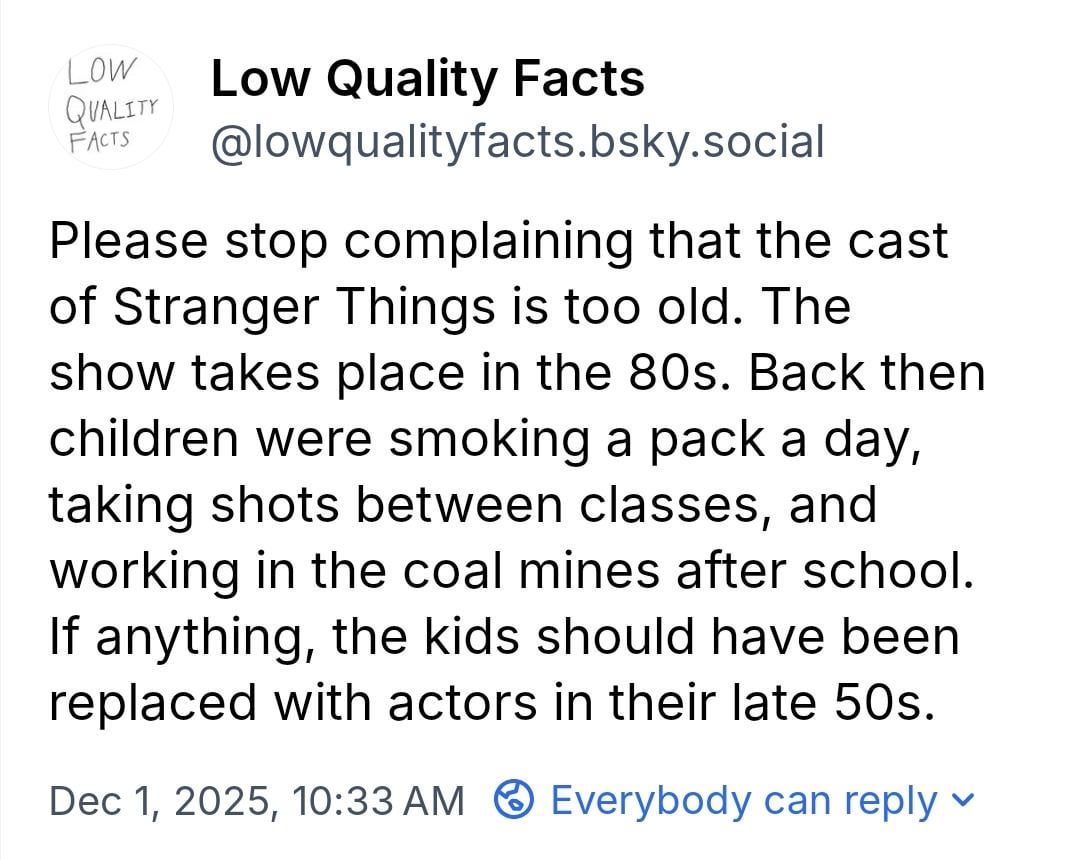Screen dimensions: 1080x860
Task: Open the @lowqualityfacts.bsky.social handle link
Action: coord(517,142)
